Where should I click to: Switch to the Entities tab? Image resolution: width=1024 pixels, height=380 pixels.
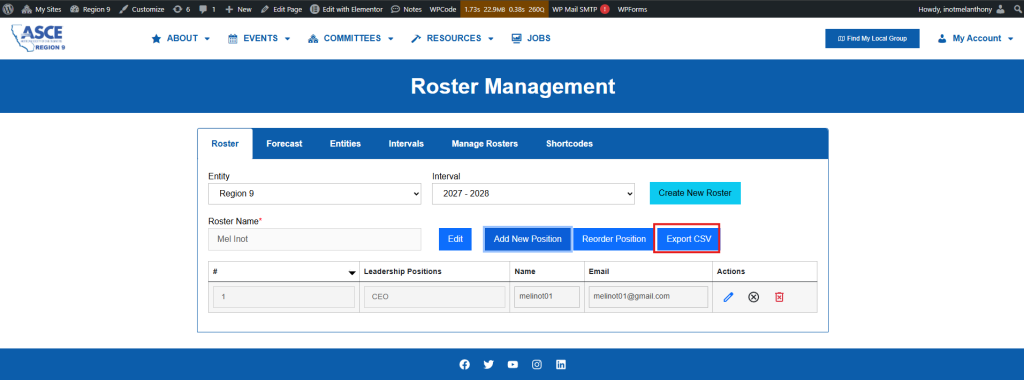coord(345,144)
